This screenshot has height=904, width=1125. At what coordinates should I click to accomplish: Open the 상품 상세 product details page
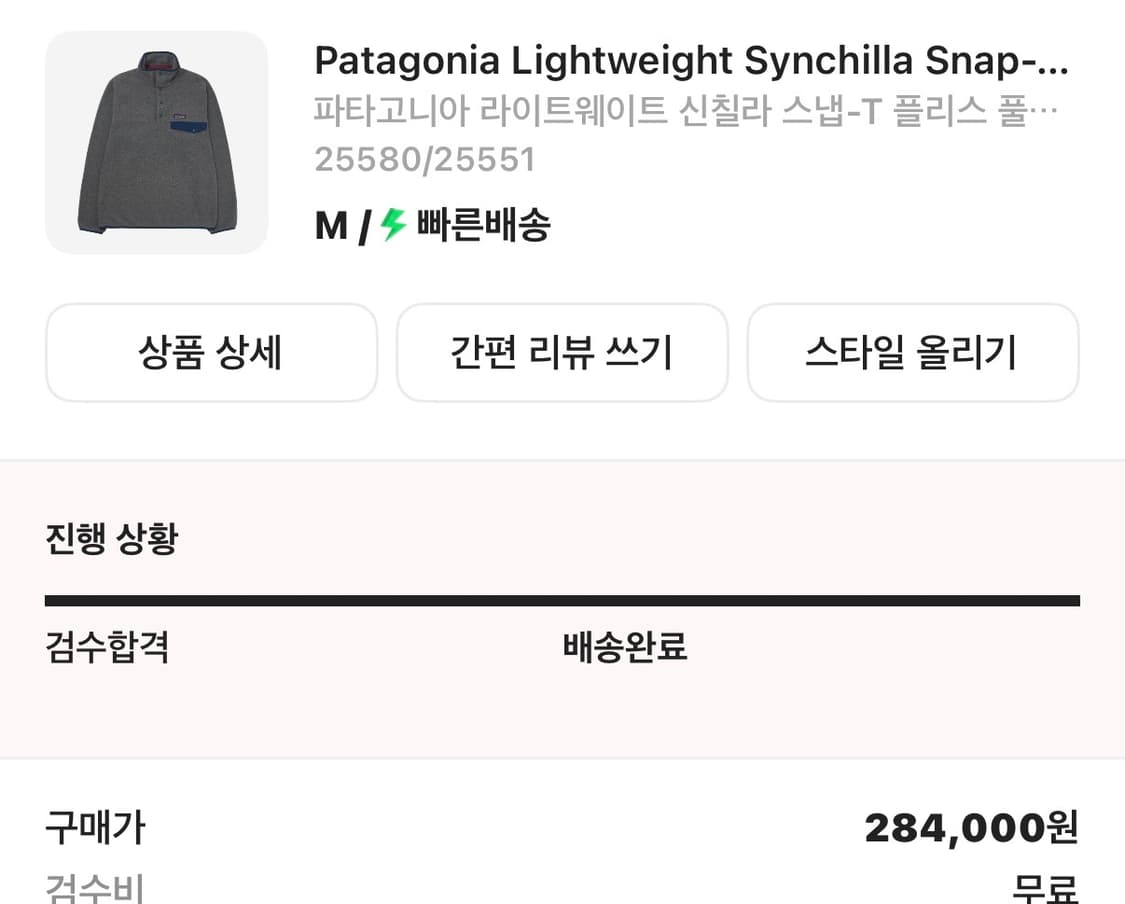pyautogui.click(x=210, y=353)
